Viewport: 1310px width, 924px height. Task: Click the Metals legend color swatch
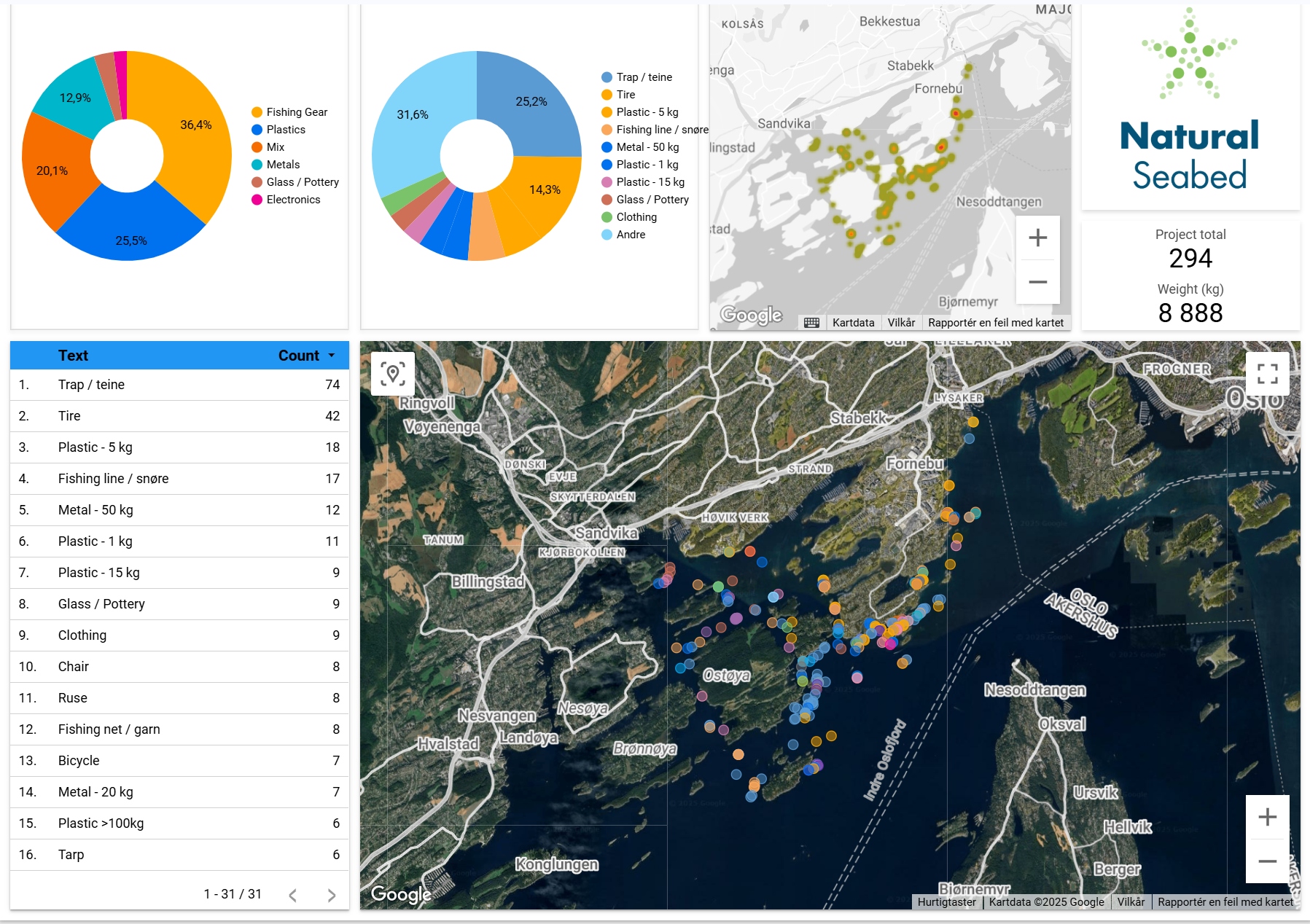click(257, 165)
